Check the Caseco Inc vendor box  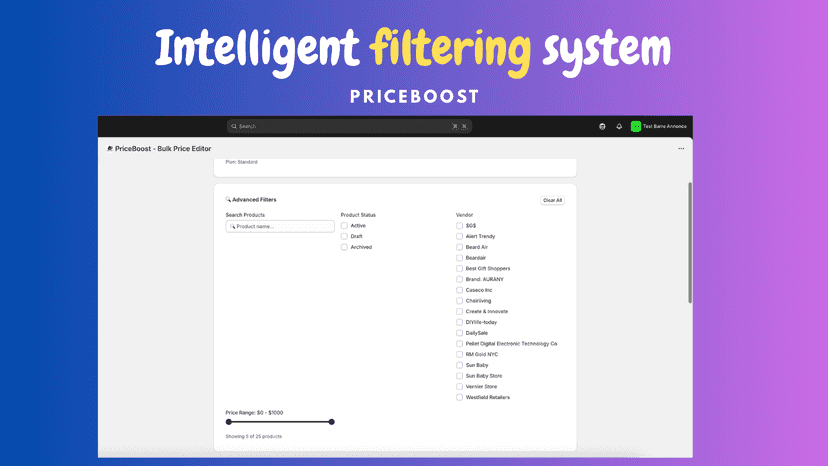tap(459, 290)
